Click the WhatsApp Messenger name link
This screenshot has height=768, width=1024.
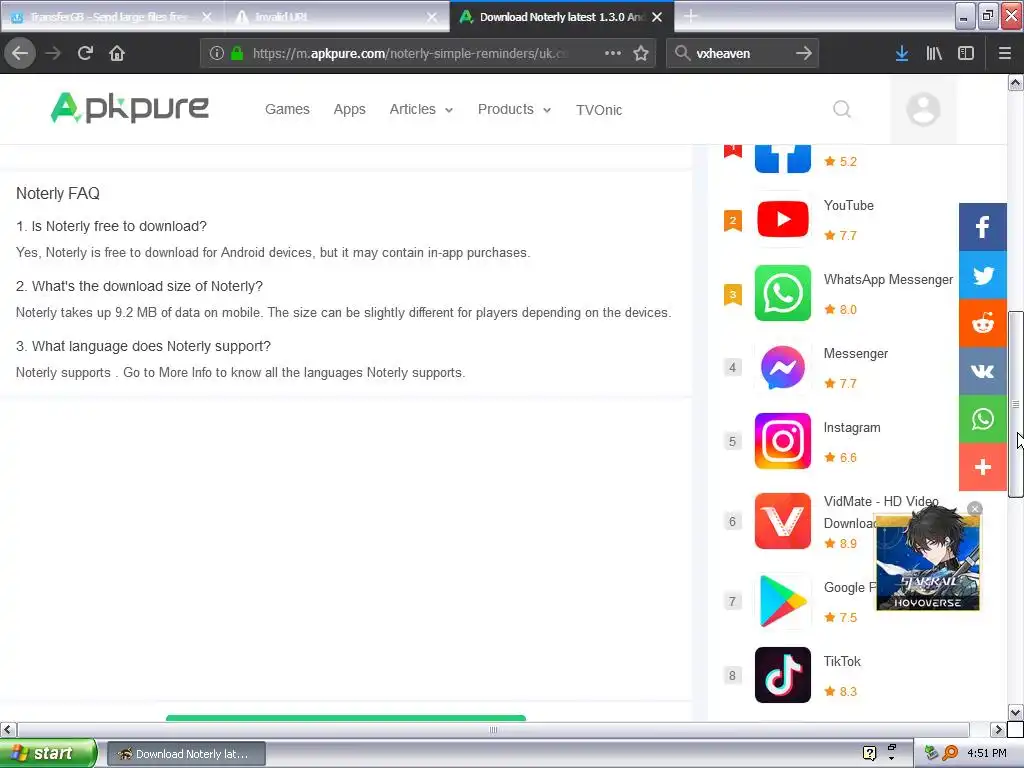(888, 280)
